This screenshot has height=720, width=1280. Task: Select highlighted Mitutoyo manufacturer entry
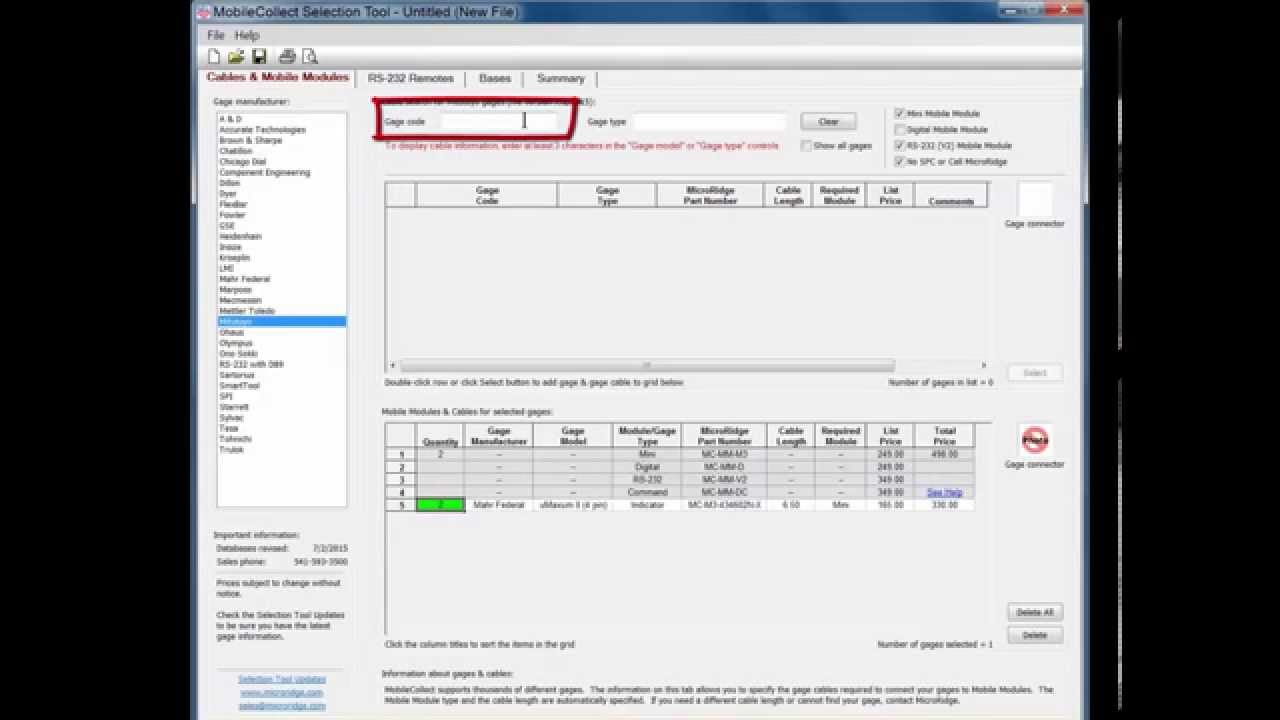click(281, 322)
